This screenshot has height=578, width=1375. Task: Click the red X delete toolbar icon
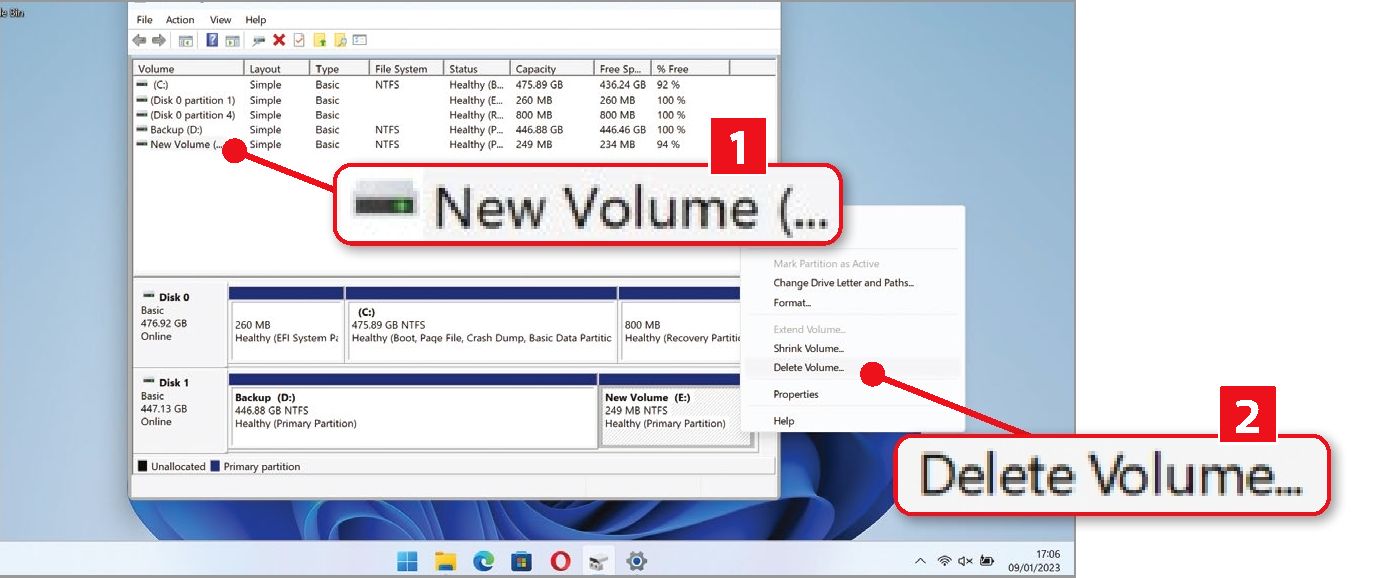coord(279,40)
